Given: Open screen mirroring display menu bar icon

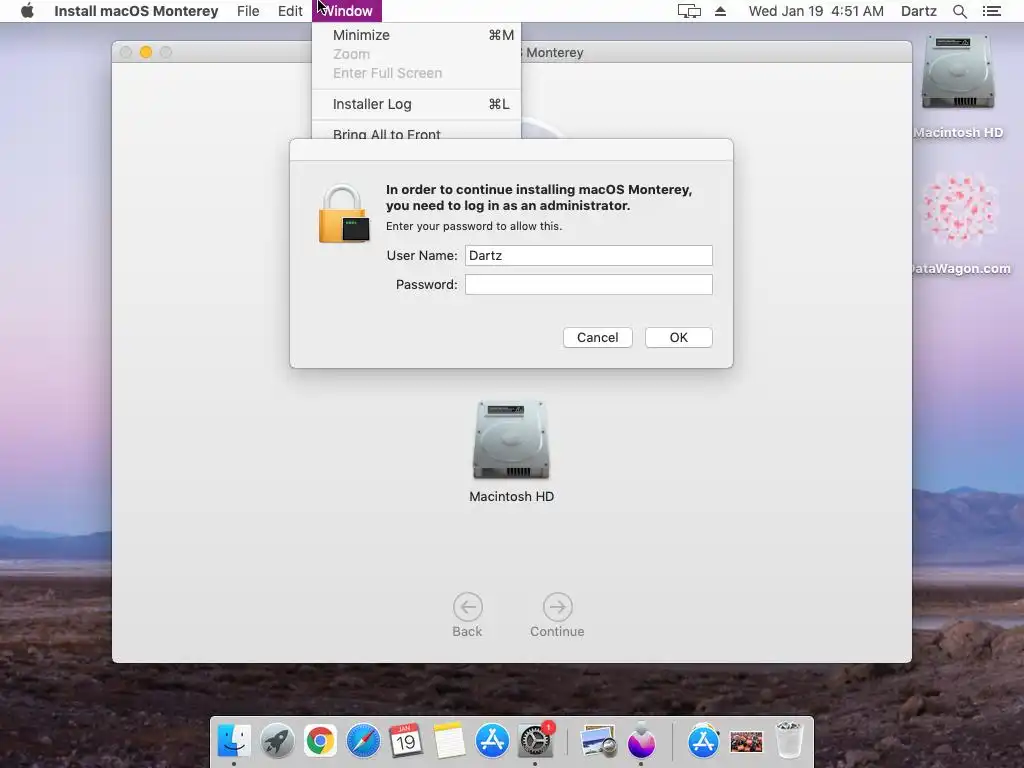Looking at the screenshot, I should point(689,11).
